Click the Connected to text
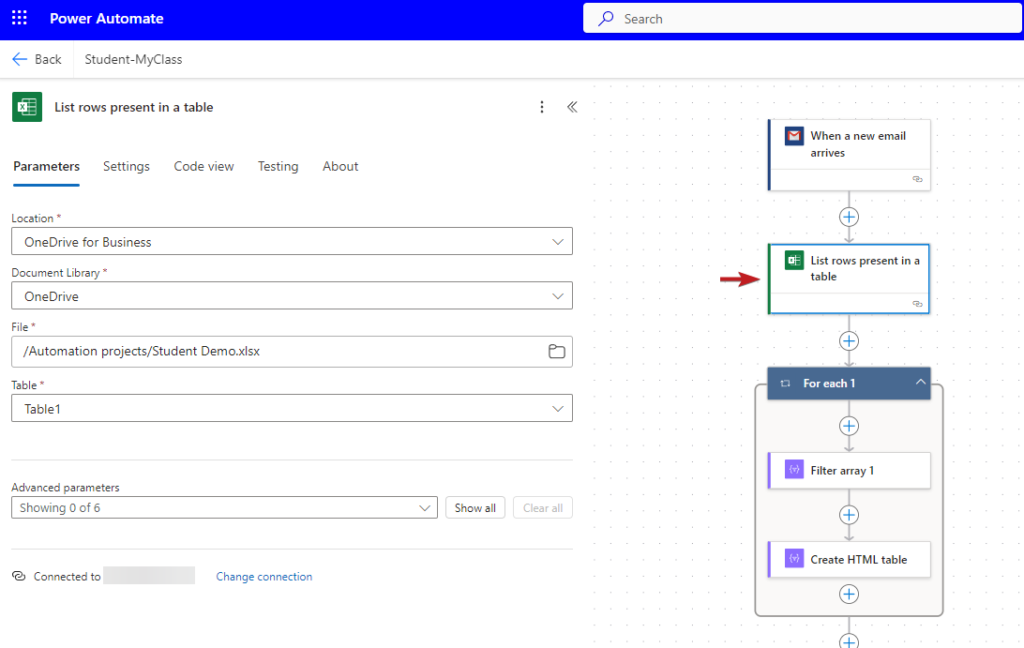This screenshot has height=648, width=1024. click(67, 576)
